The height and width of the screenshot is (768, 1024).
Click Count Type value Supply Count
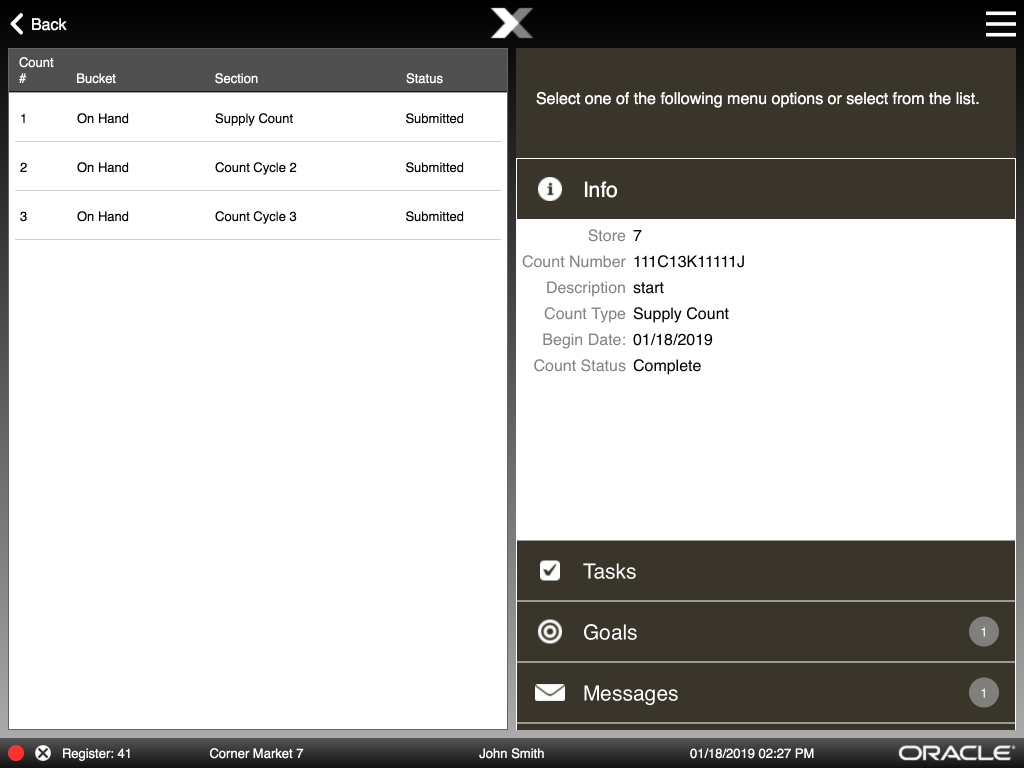pyautogui.click(x=680, y=314)
